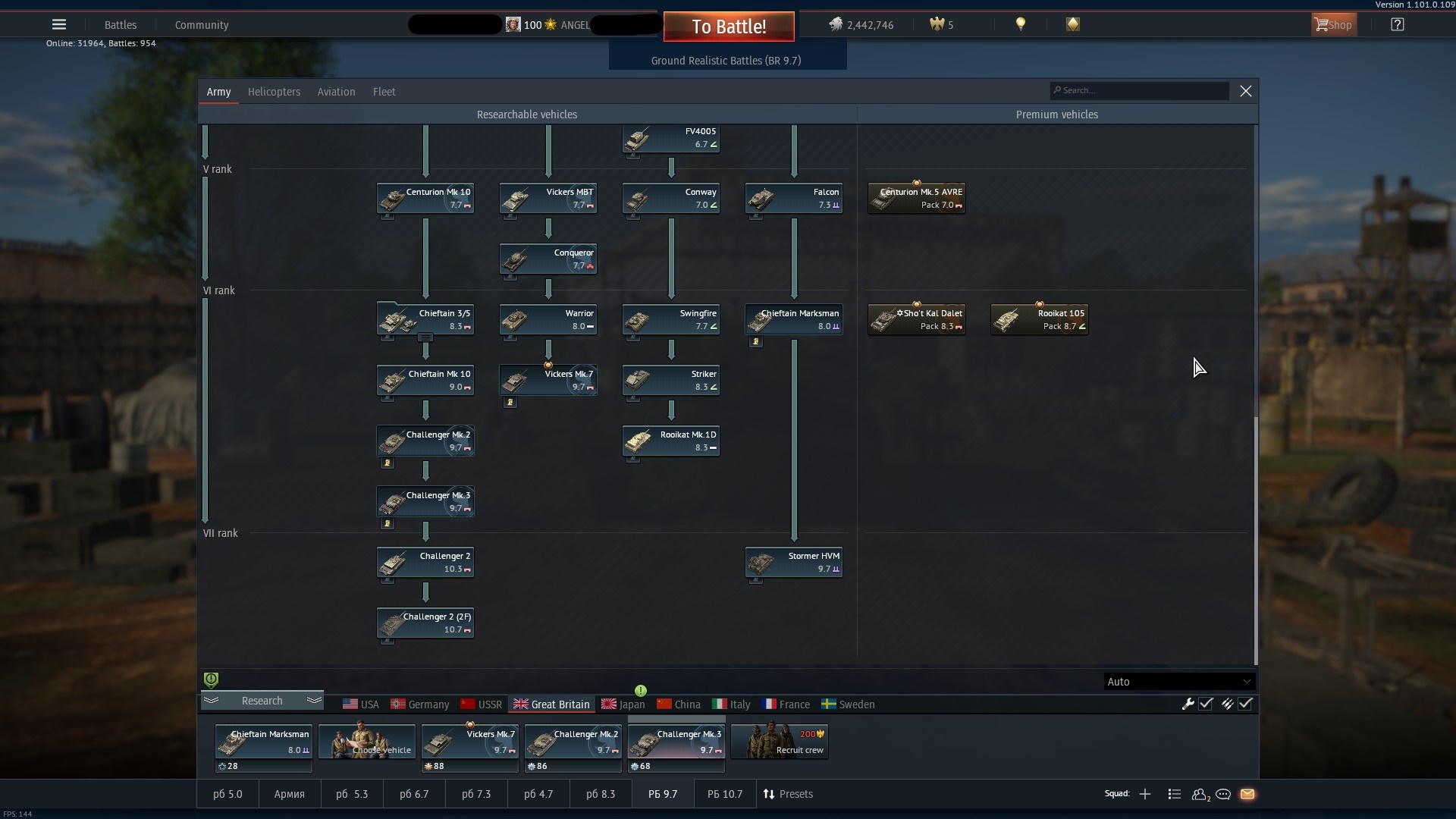
Task: Toggle the checkbox next to the wrench
Action: tap(1206, 704)
